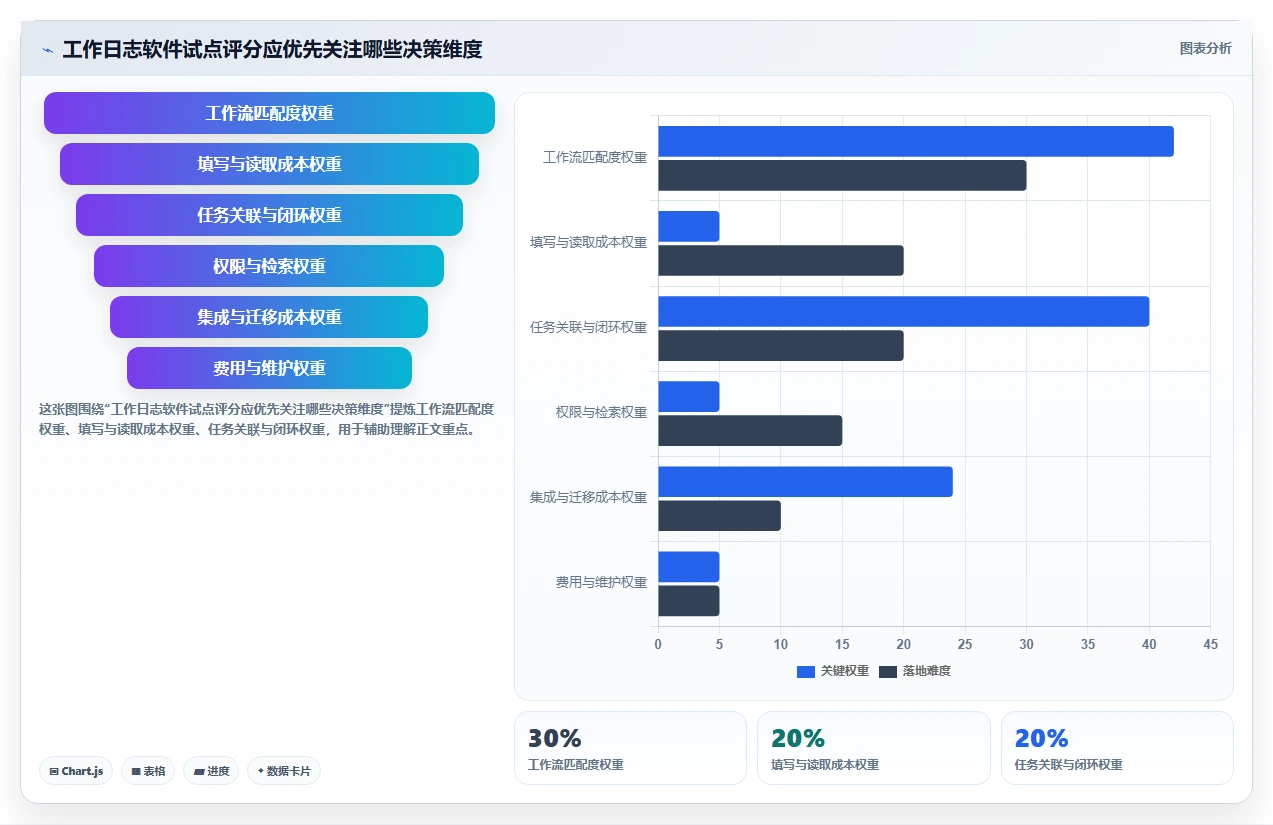Click the 费用与维护权重 y-axis label
This screenshot has height=825, width=1273.
[x=601, y=582]
